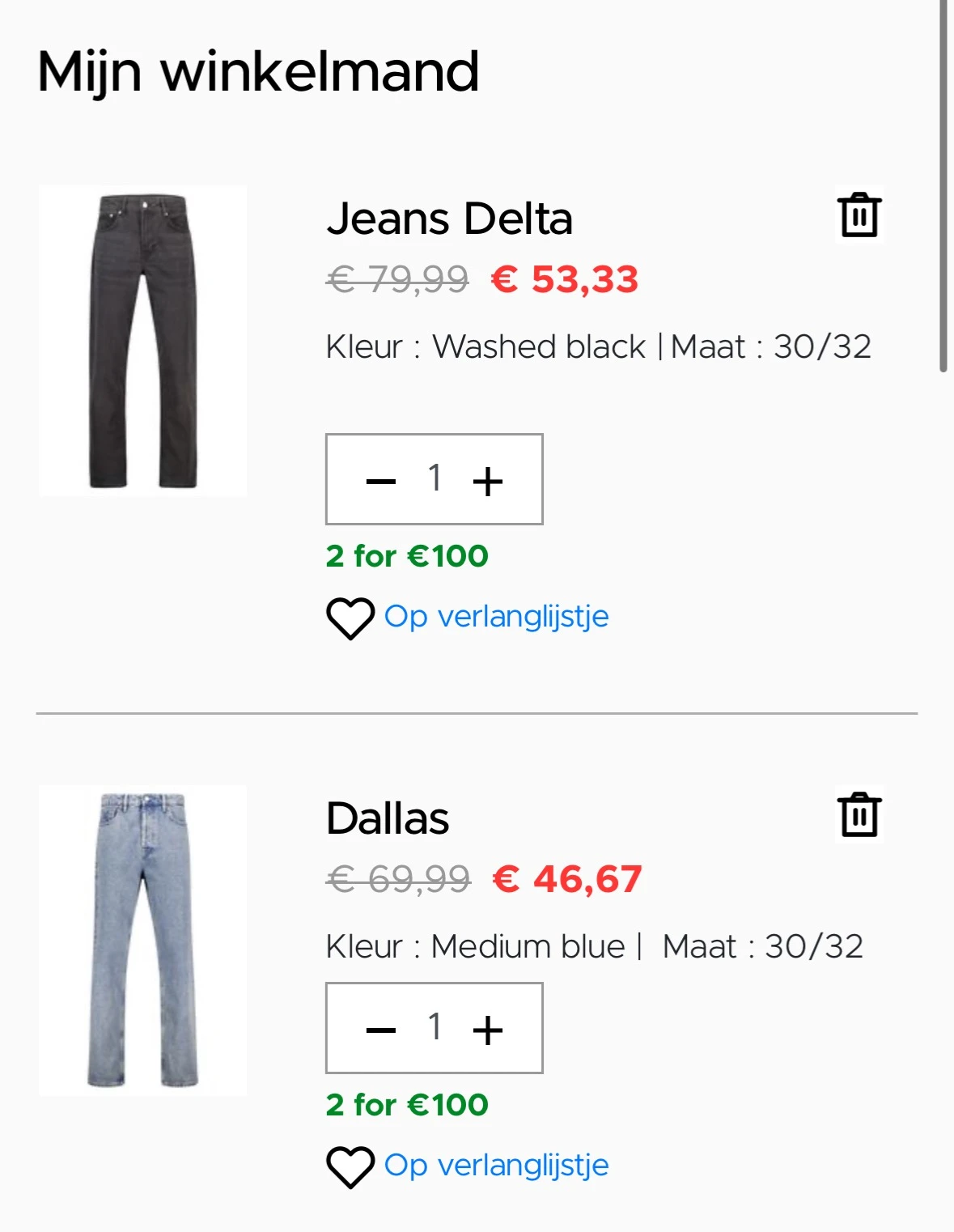This screenshot has width=954, height=1232.
Task: Increase Jeans Delta quantity with plus
Action: point(488,481)
